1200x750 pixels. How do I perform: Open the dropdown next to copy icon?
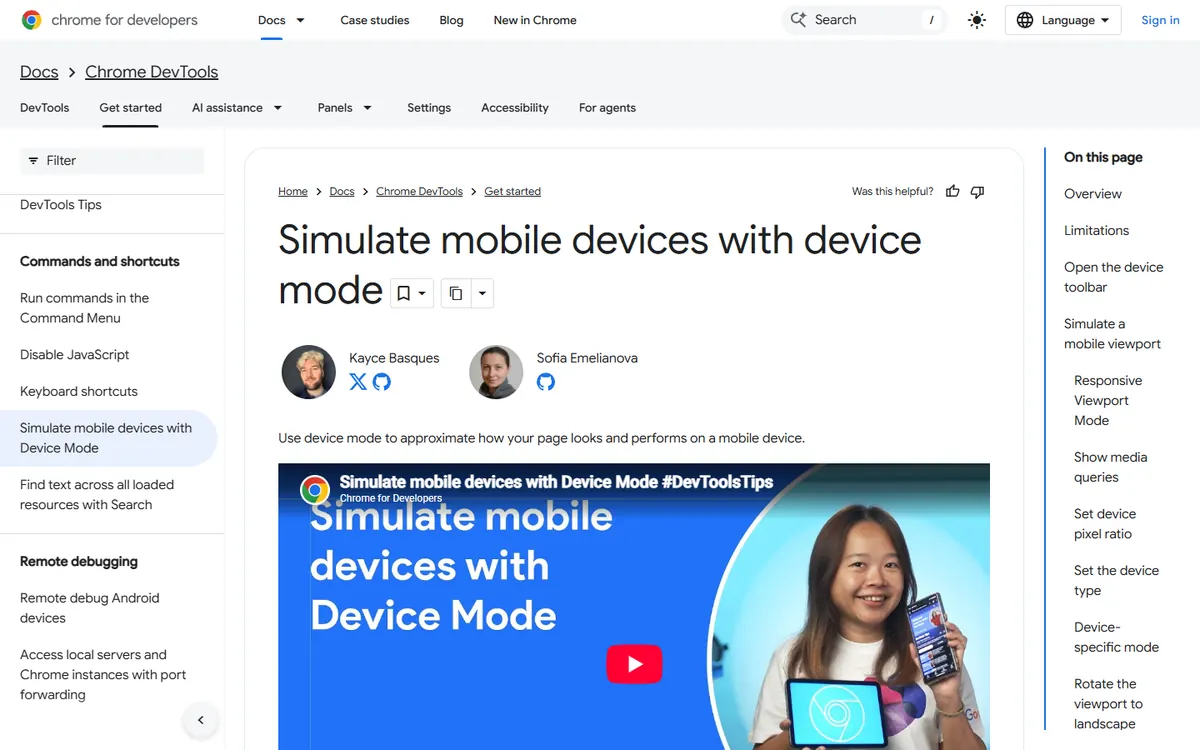(x=482, y=293)
